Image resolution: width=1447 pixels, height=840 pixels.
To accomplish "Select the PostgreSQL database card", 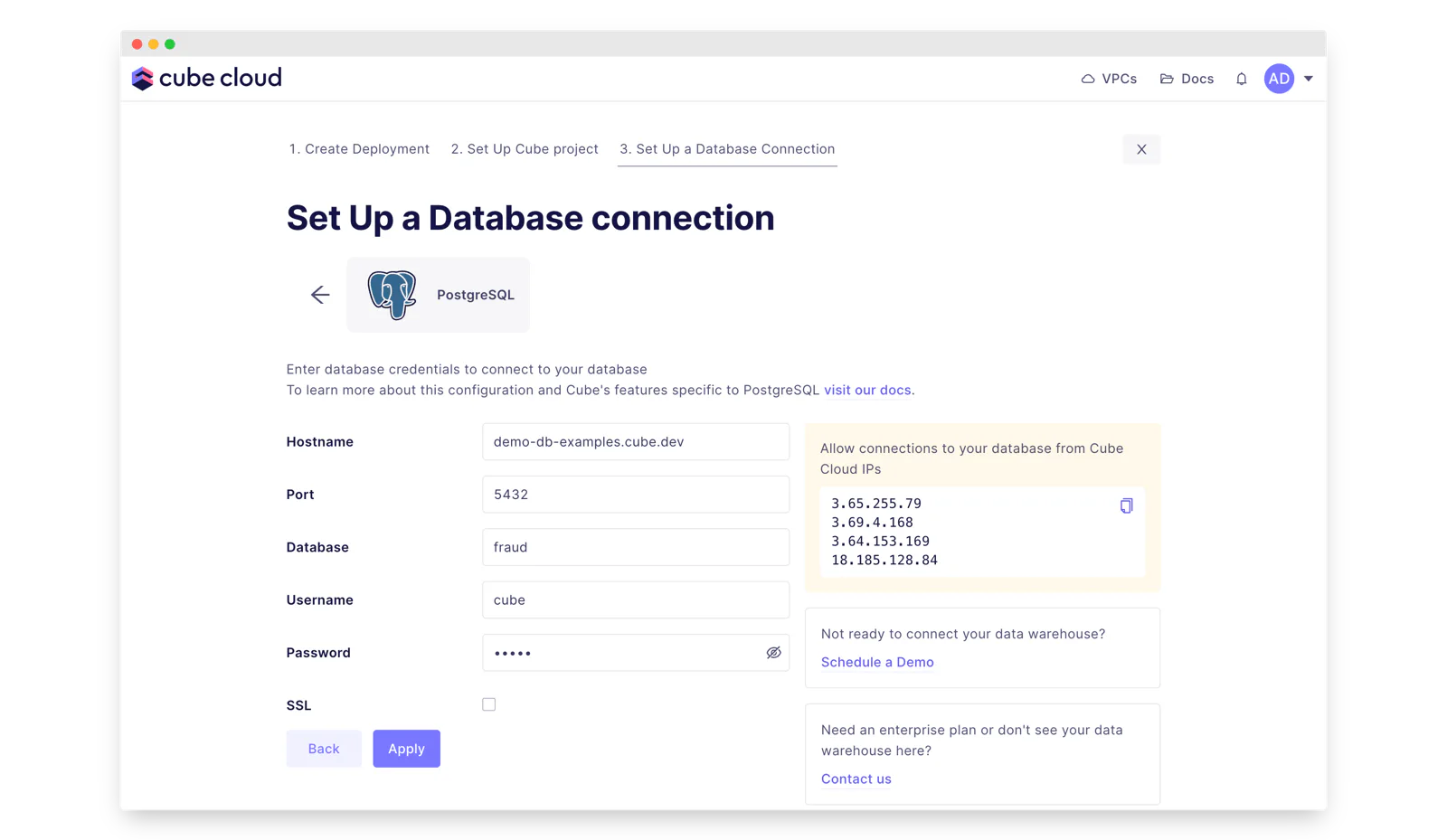I will (438, 295).
